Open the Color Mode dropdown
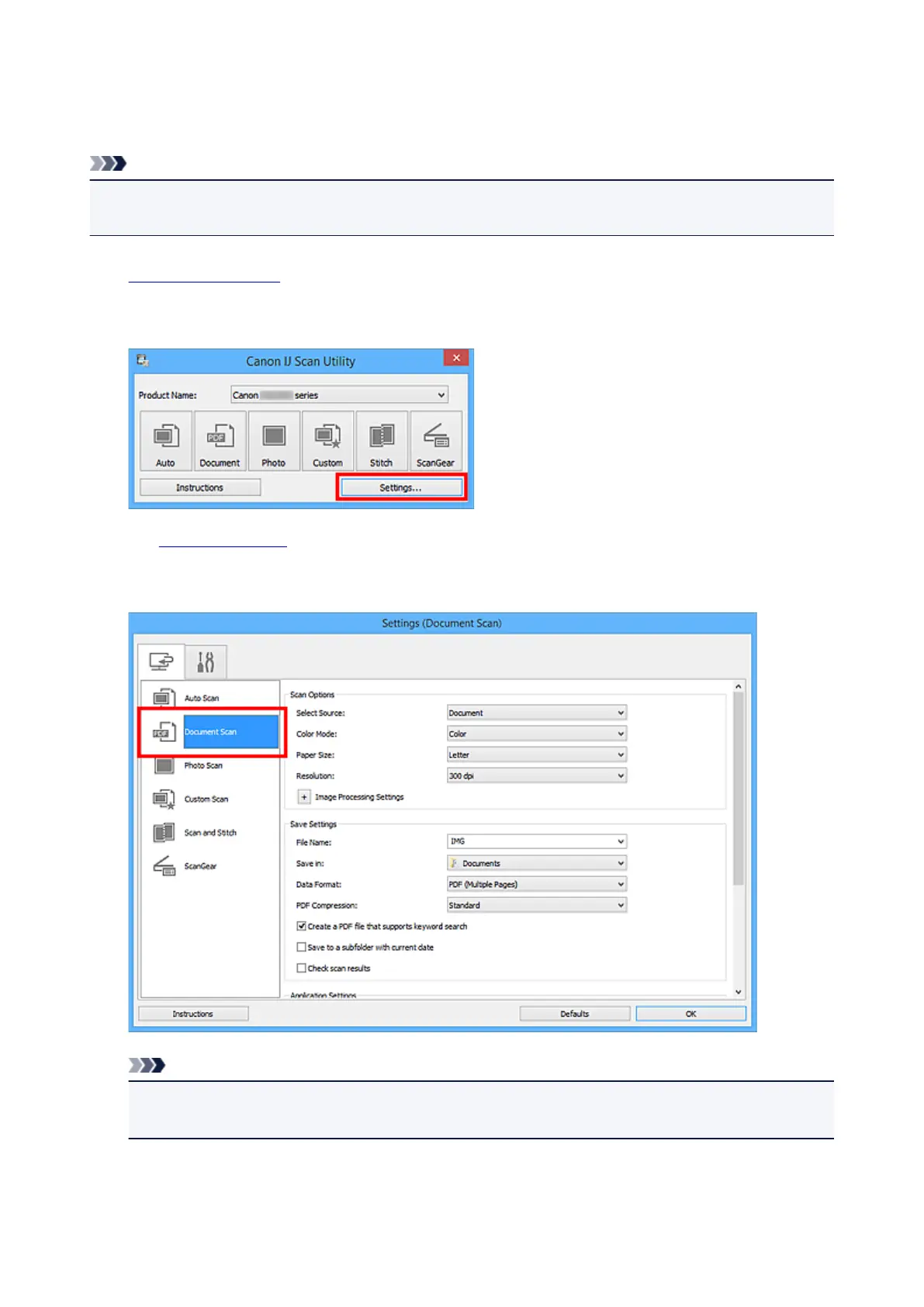The width and height of the screenshot is (924, 1307). [x=537, y=733]
